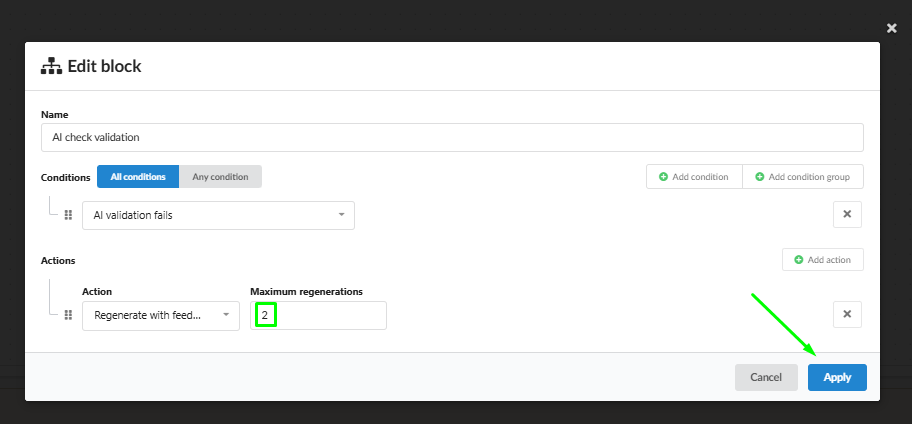Click the Maximum regenerations input field
This screenshot has height=424, width=912.
click(318, 316)
